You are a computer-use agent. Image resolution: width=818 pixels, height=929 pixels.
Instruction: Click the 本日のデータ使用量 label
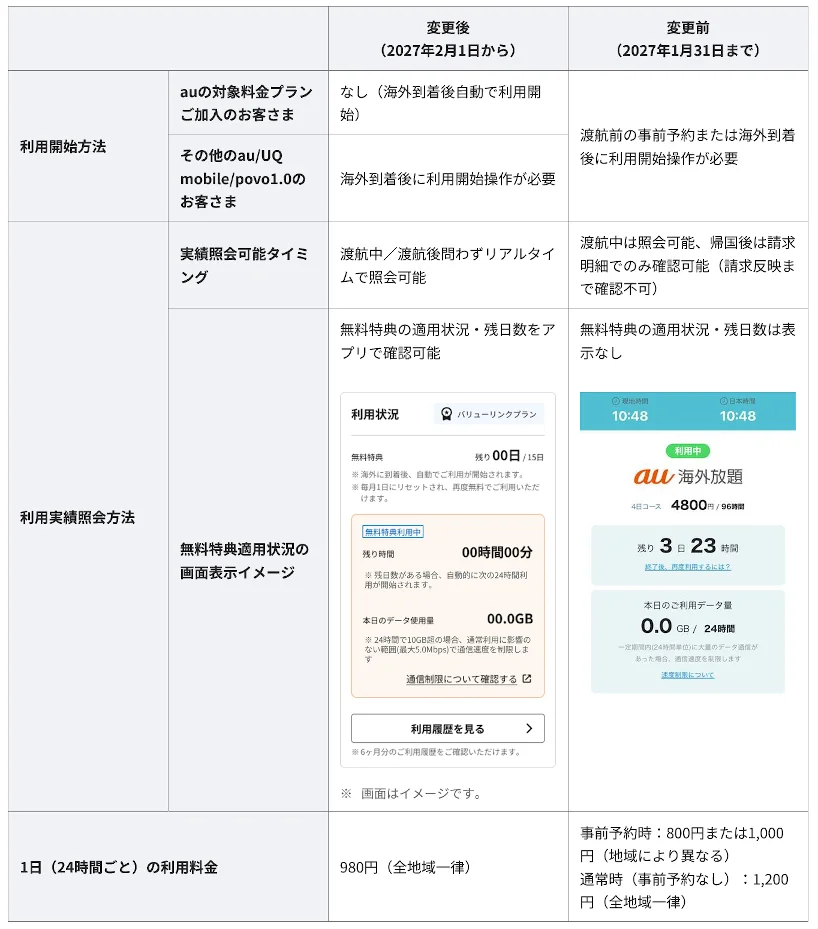coord(398,620)
